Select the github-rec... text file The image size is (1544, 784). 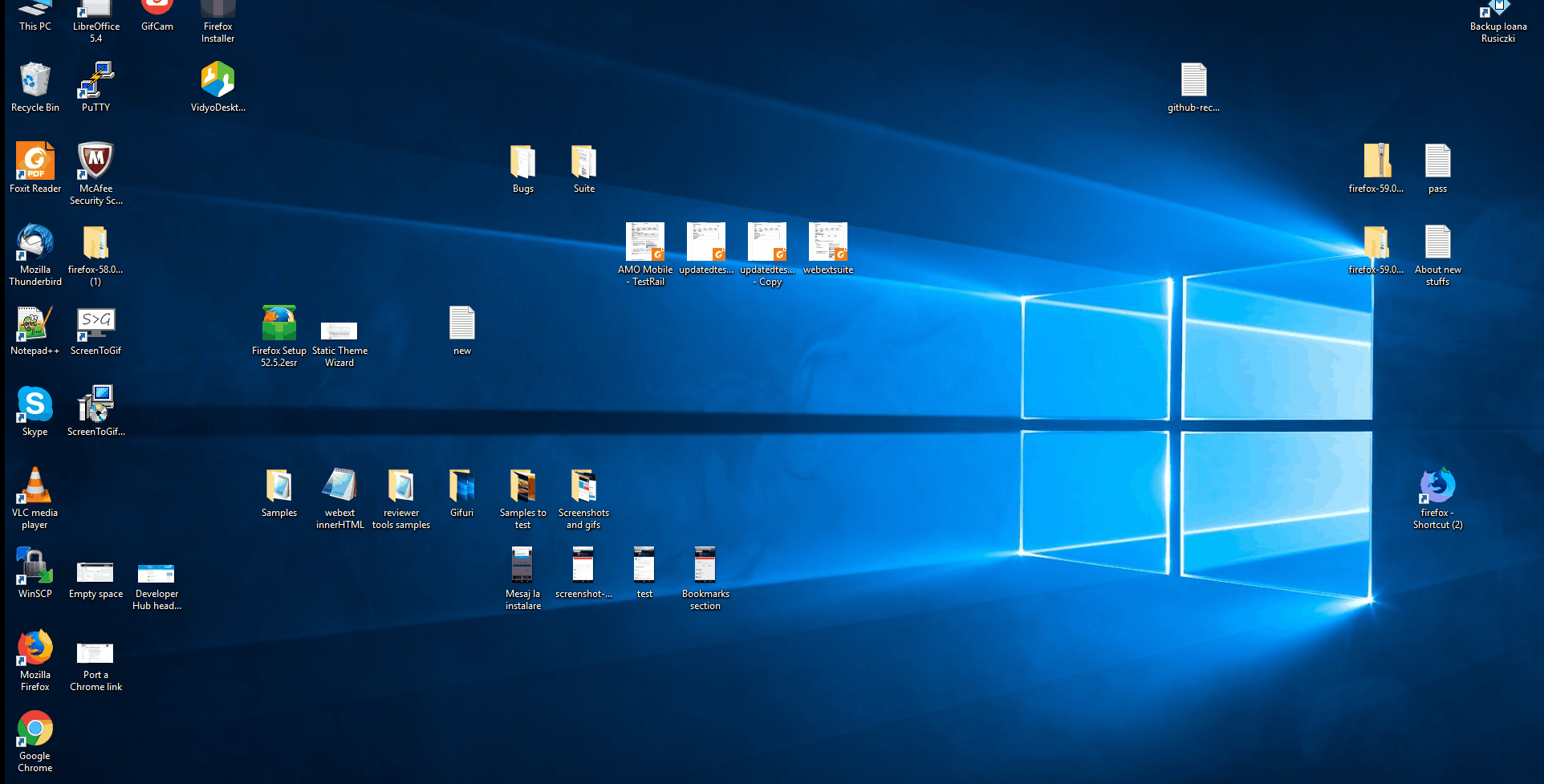pyautogui.click(x=1193, y=87)
